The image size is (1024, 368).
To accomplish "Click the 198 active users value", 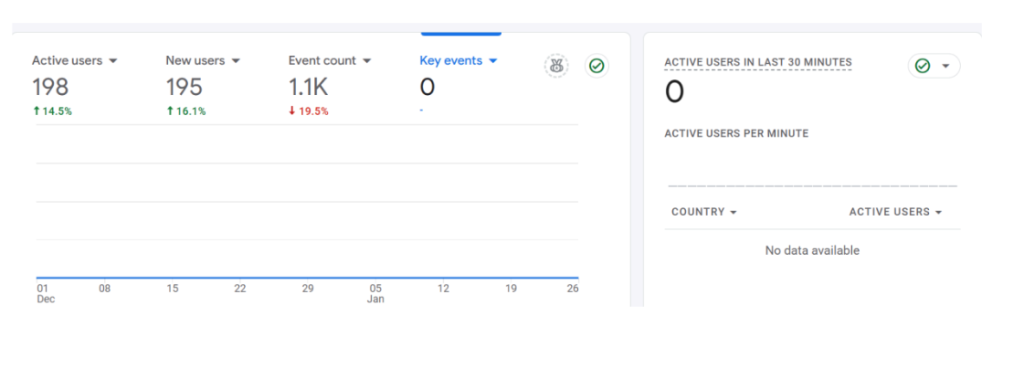I will tap(50, 87).
